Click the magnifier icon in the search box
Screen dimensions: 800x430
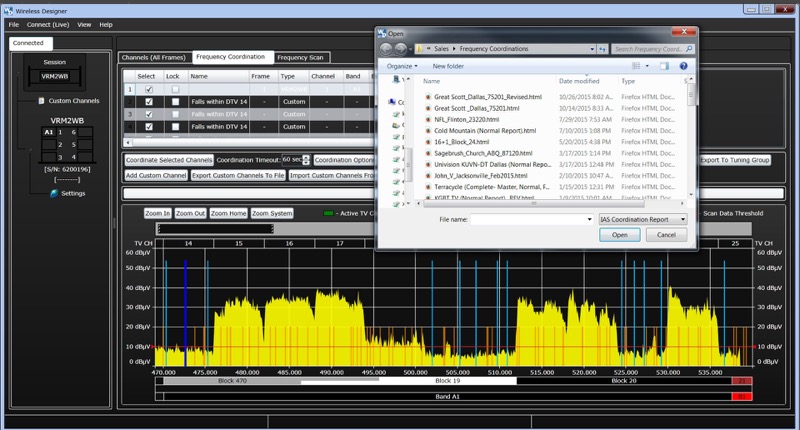pos(689,49)
